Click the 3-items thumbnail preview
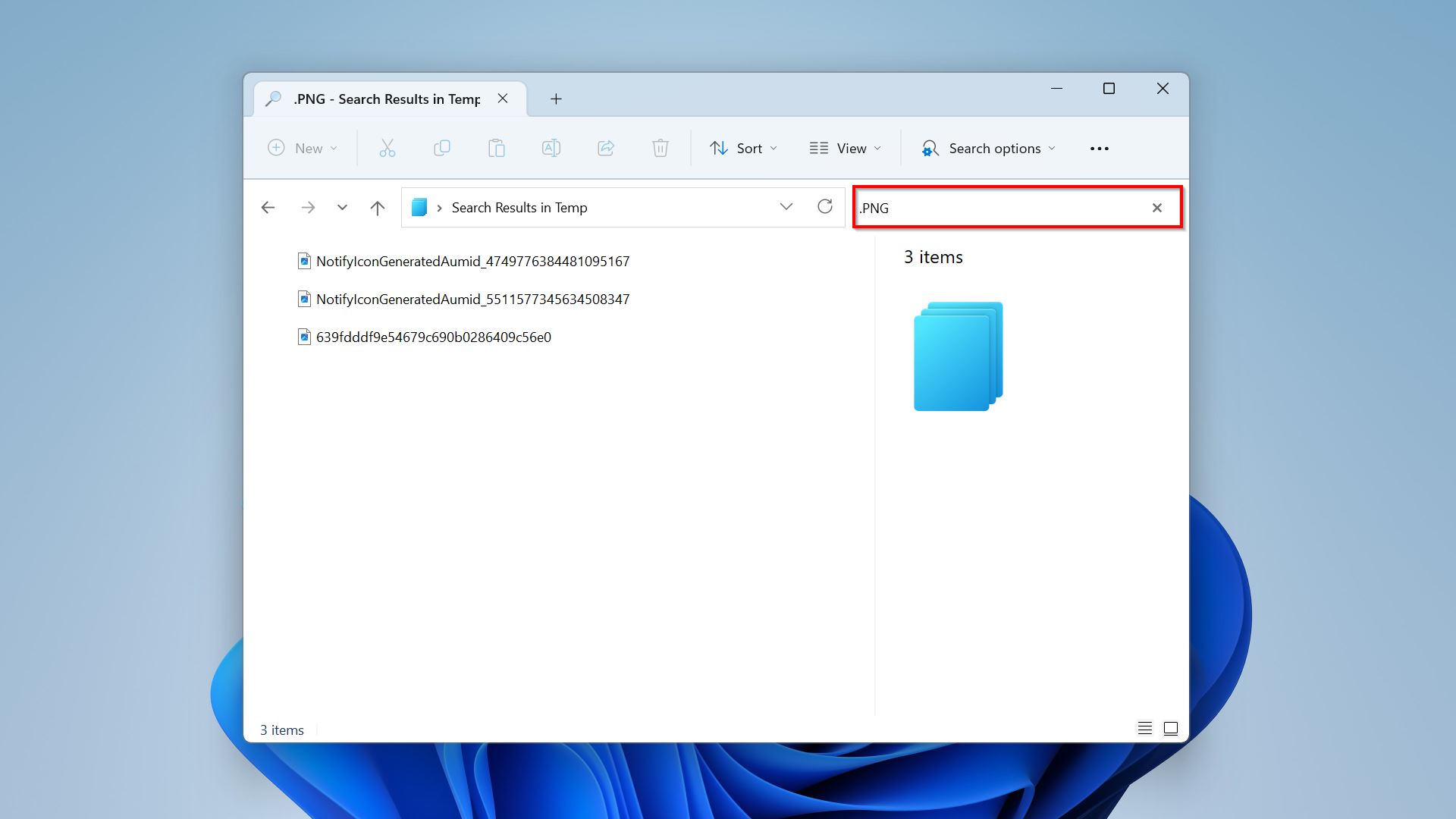 [956, 356]
